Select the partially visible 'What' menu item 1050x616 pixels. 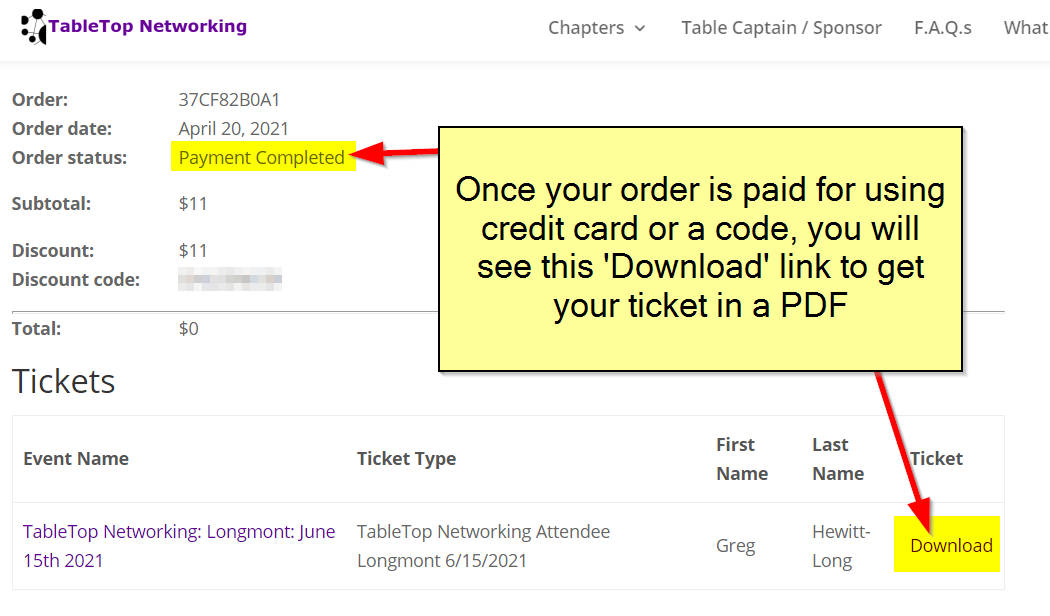[1025, 28]
